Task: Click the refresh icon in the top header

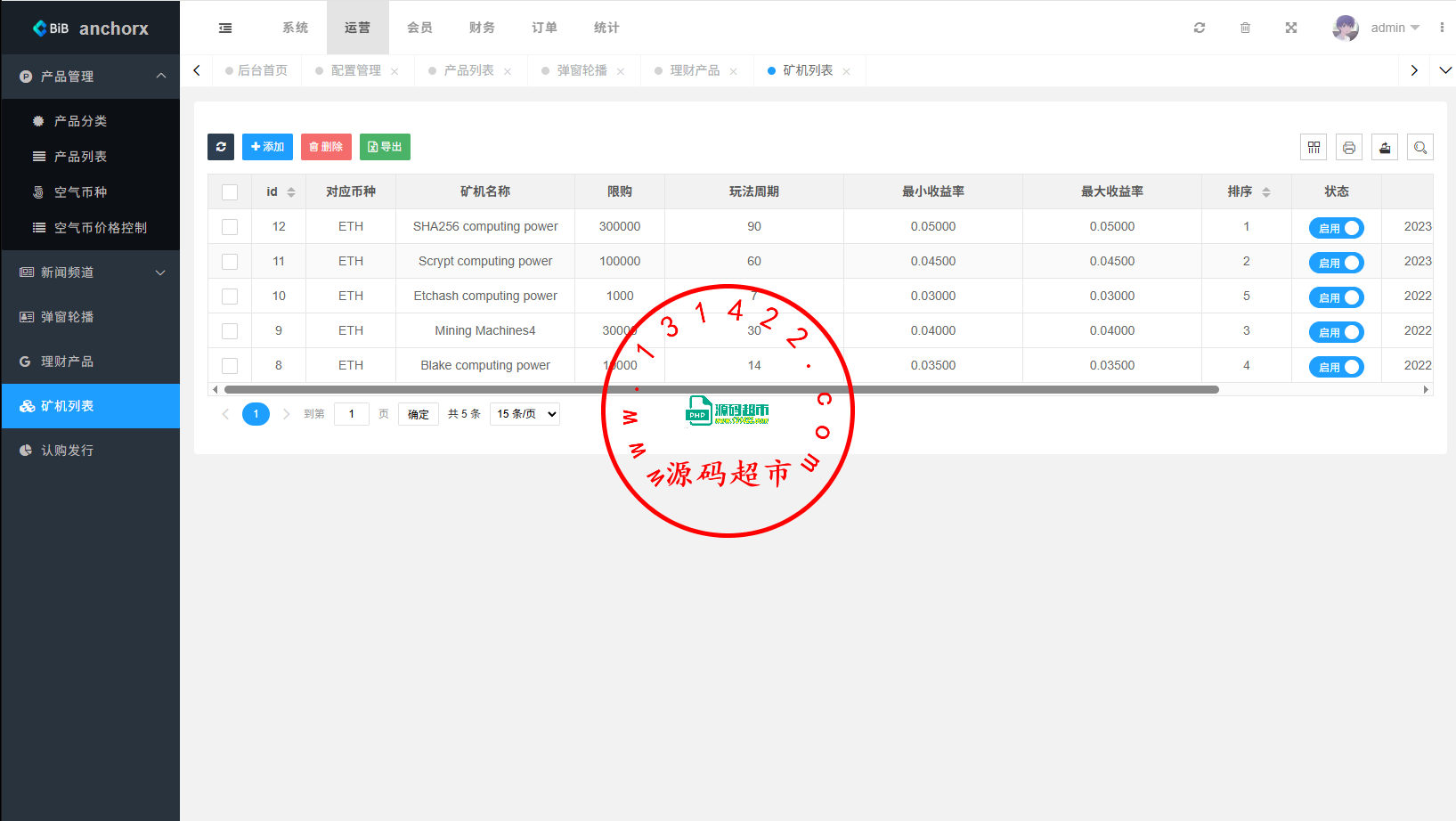Action: pos(1199,27)
